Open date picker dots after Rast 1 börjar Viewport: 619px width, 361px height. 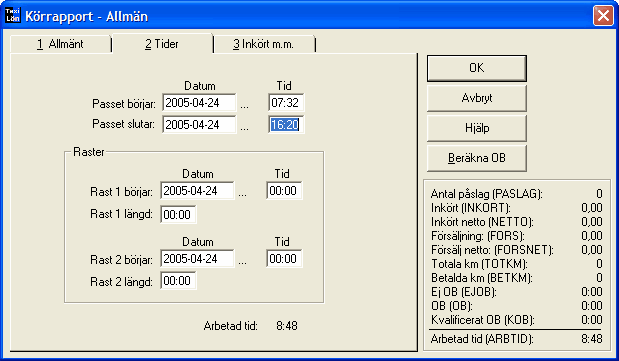point(243,194)
